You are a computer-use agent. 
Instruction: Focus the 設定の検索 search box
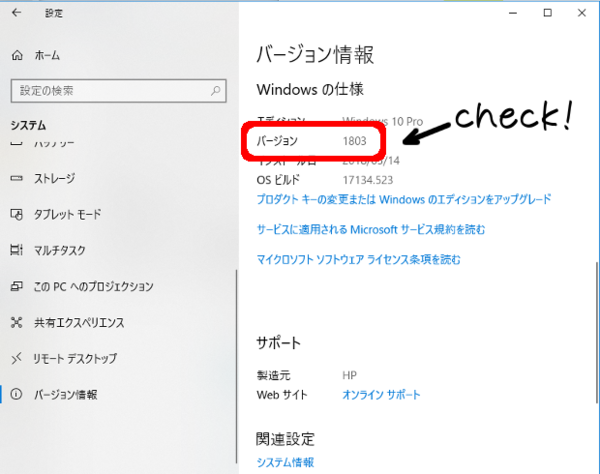click(x=119, y=91)
